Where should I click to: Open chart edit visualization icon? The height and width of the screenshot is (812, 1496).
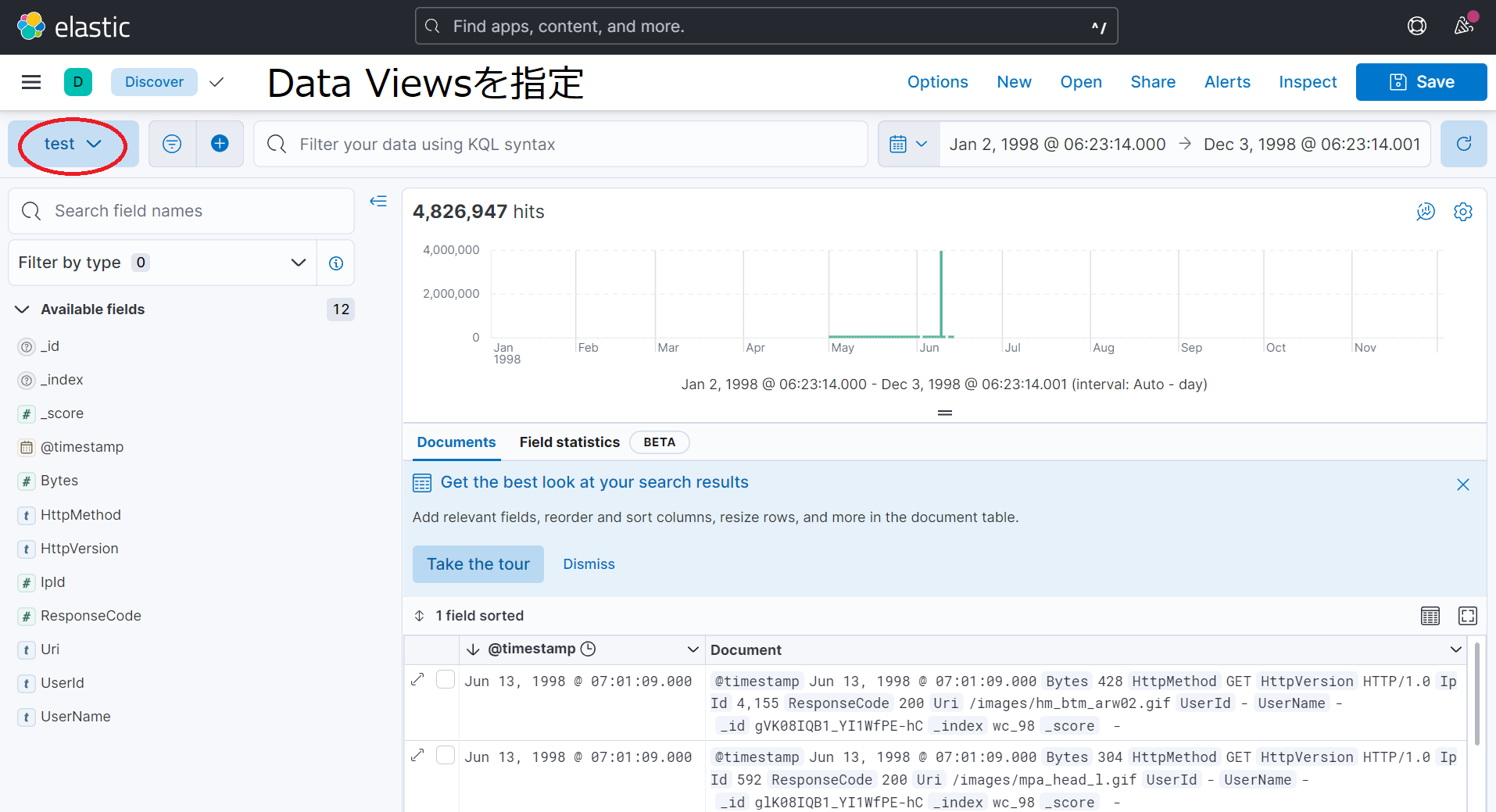pyautogui.click(x=1426, y=212)
